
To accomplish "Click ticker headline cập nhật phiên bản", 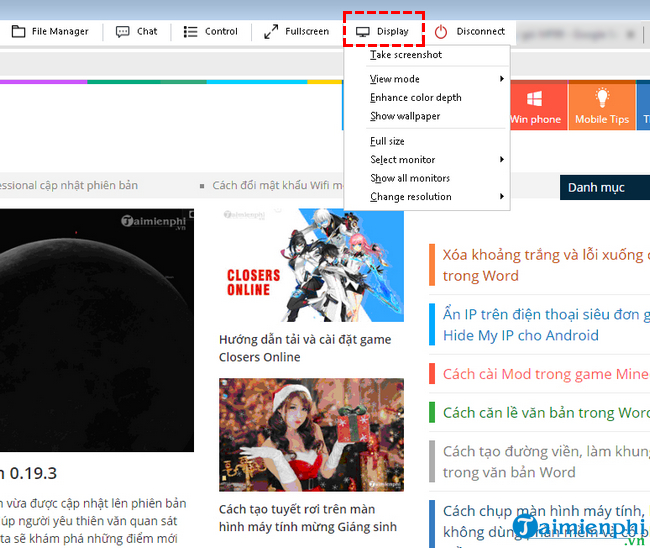I will pyautogui.click(x=69, y=185).
